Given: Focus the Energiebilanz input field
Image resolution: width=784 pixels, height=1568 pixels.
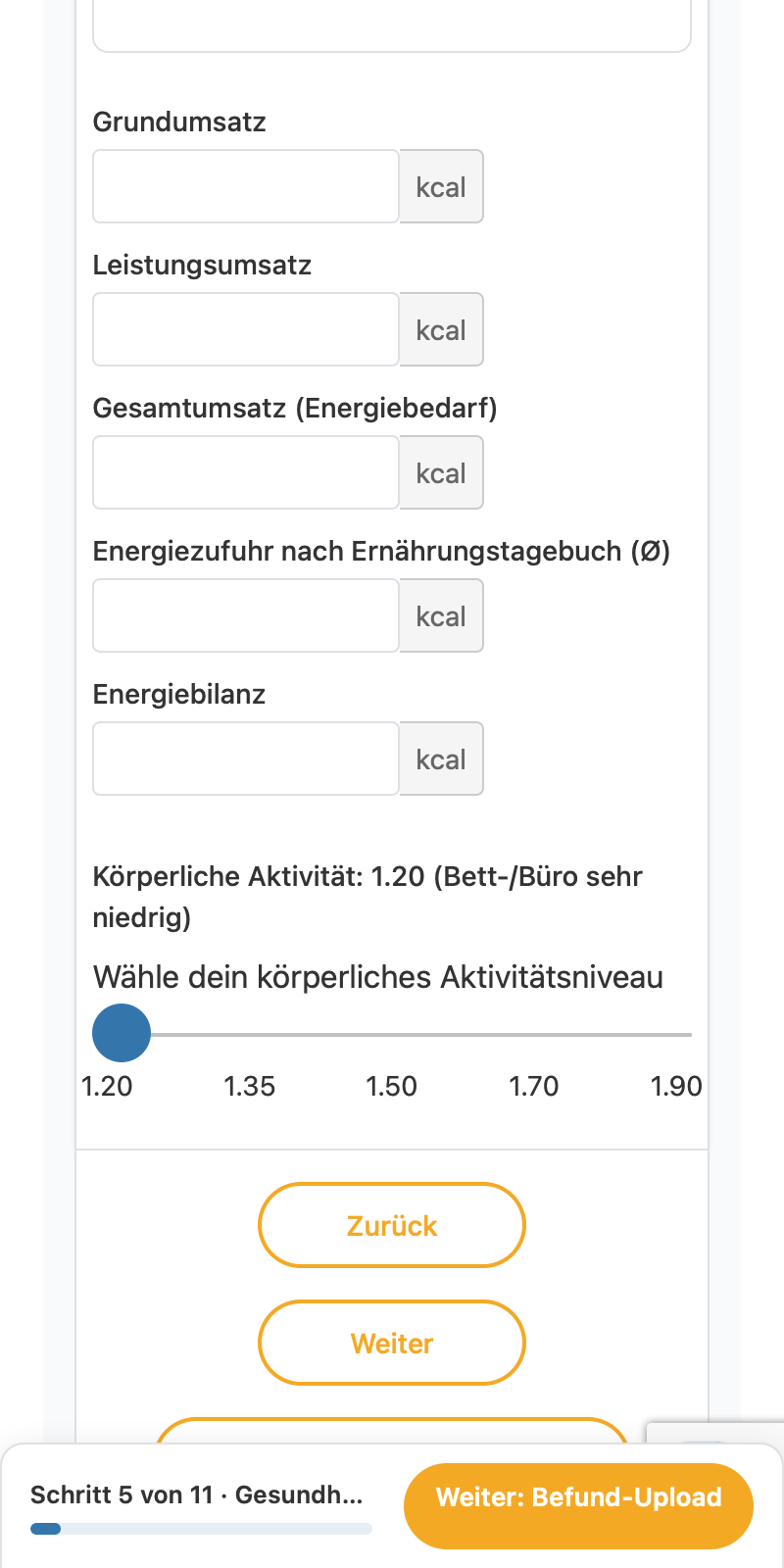Looking at the screenshot, I should point(246,759).
